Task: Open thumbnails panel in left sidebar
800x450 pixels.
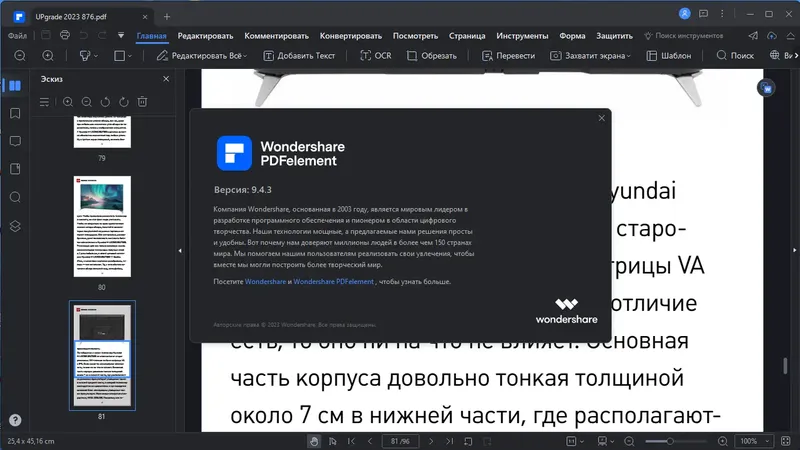Action: (15, 85)
